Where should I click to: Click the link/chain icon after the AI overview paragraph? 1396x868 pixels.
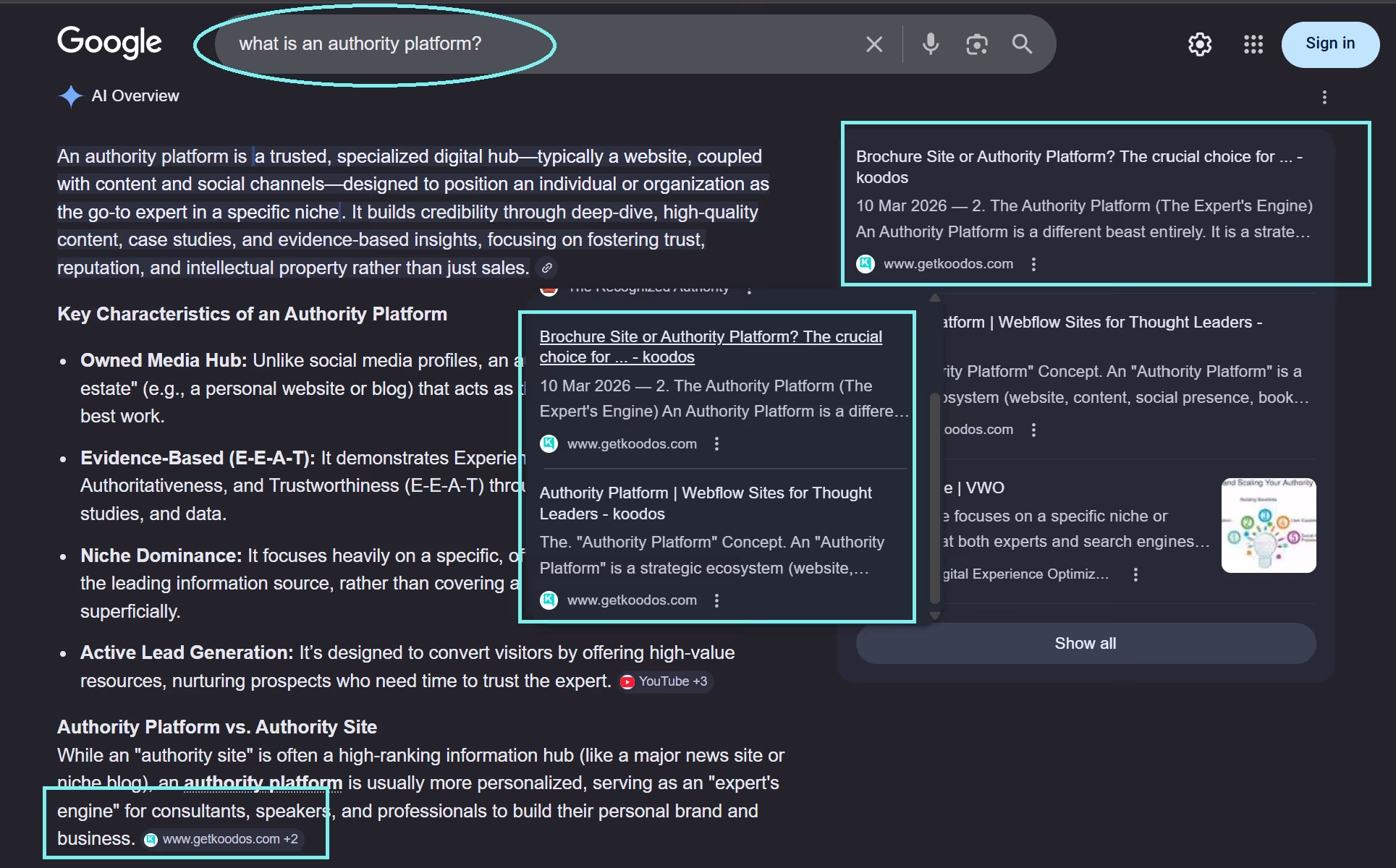coord(546,268)
